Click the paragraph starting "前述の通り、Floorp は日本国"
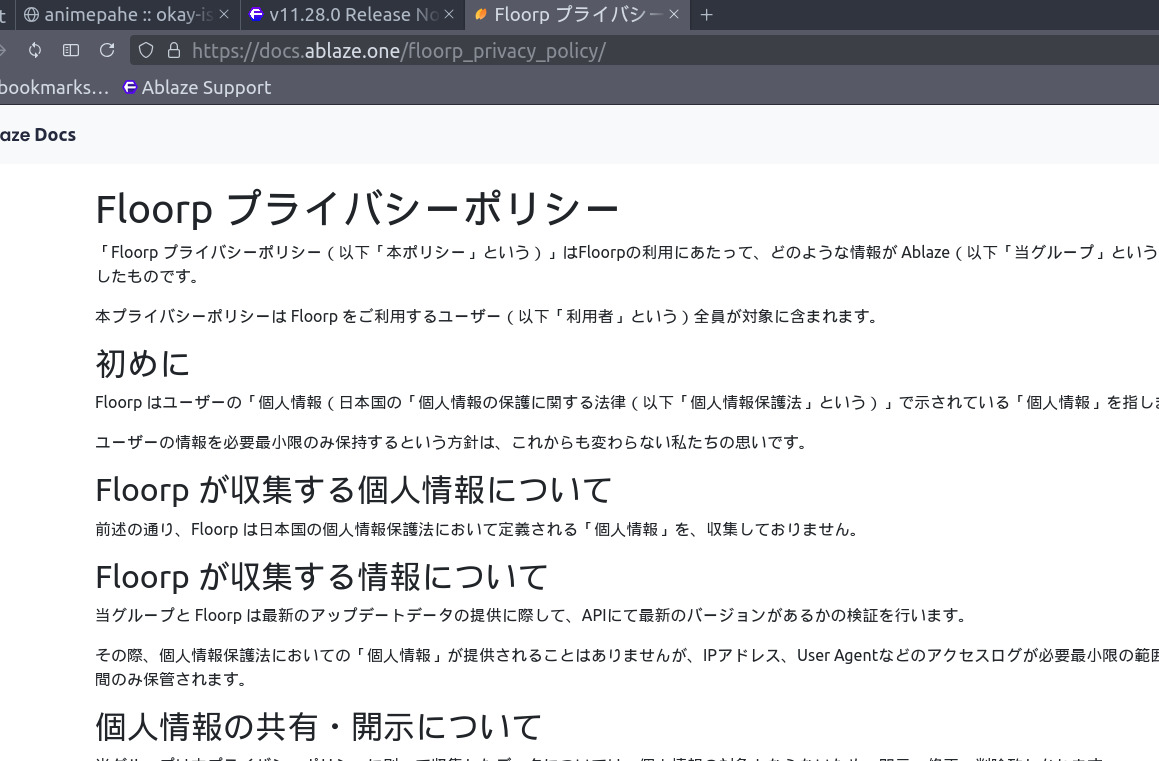Viewport: 1159px width, 761px height. (477, 529)
